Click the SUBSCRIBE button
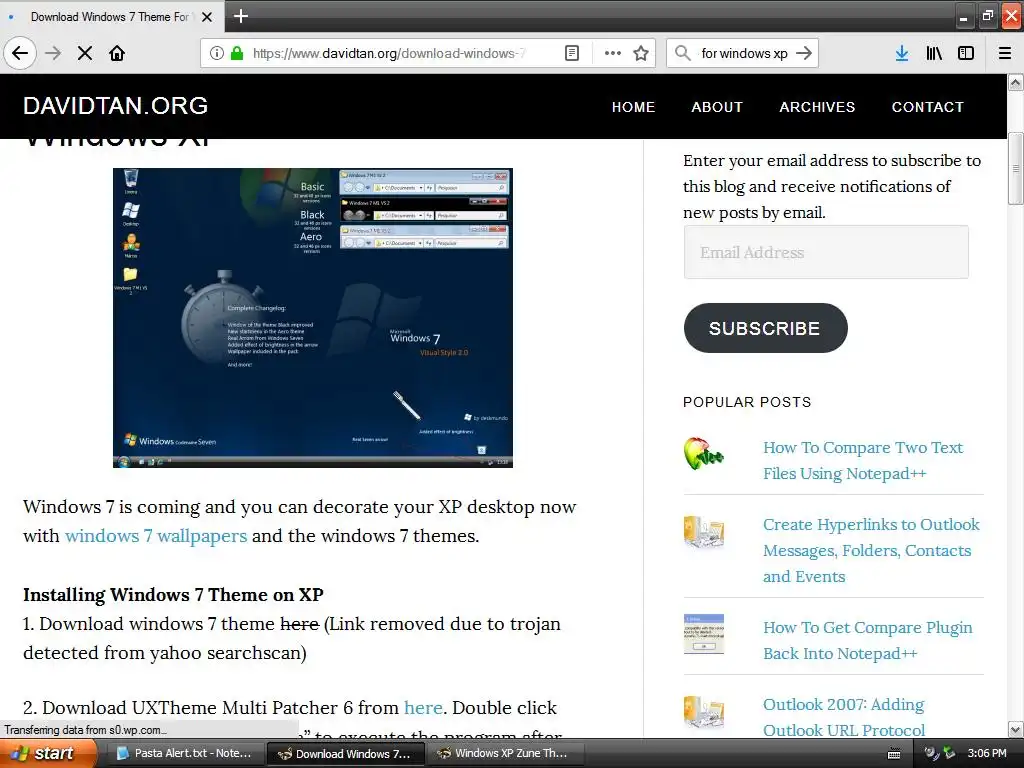The image size is (1024, 768). pyautogui.click(x=765, y=328)
